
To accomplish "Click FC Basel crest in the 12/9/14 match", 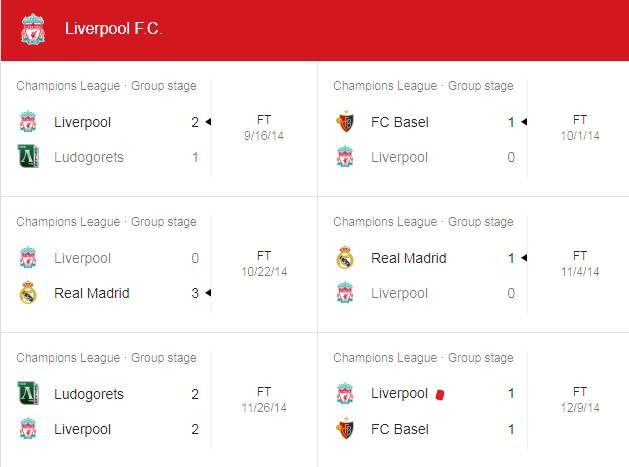I will coord(345,428).
